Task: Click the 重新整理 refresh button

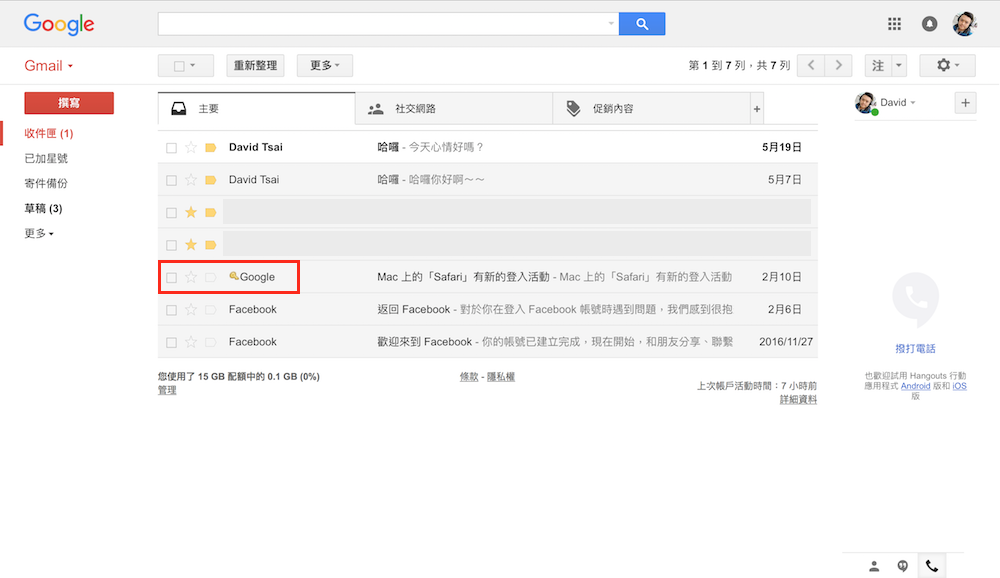Action: pos(255,65)
